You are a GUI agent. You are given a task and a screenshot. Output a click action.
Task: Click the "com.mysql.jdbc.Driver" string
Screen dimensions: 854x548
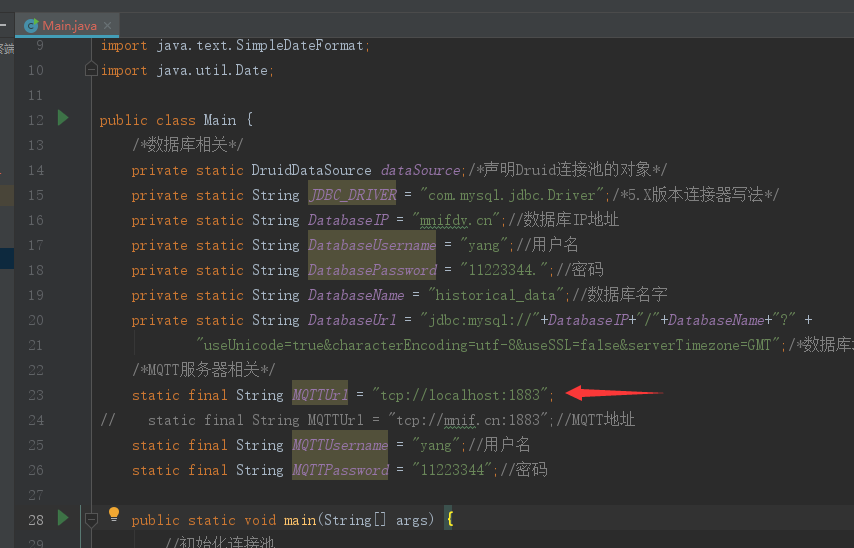512,195
